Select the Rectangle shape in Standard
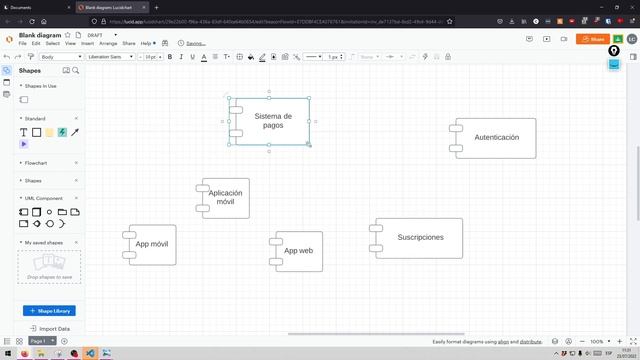This screenshot has width=640, height=360. click(x=36, y=132)
